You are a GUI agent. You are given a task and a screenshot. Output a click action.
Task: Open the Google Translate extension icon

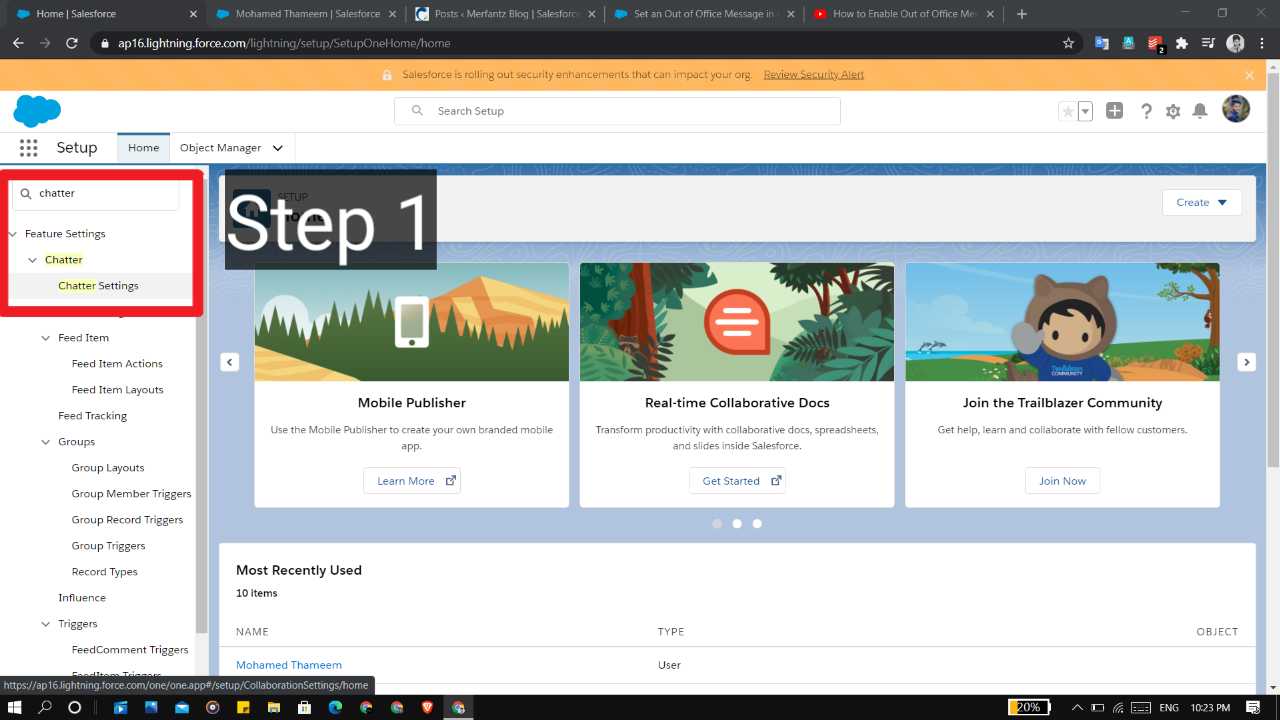point(1101,43)
